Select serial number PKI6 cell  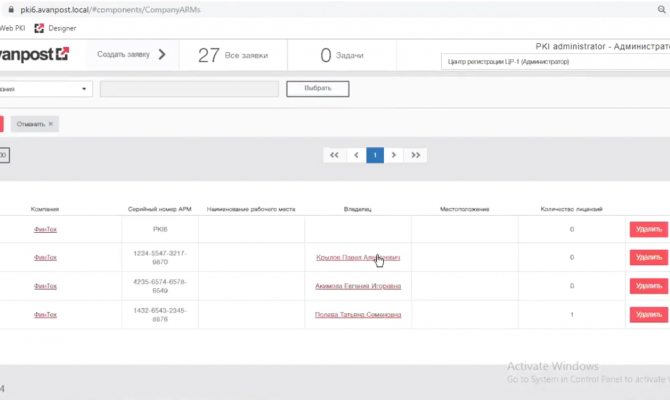[x=160, y=229]
